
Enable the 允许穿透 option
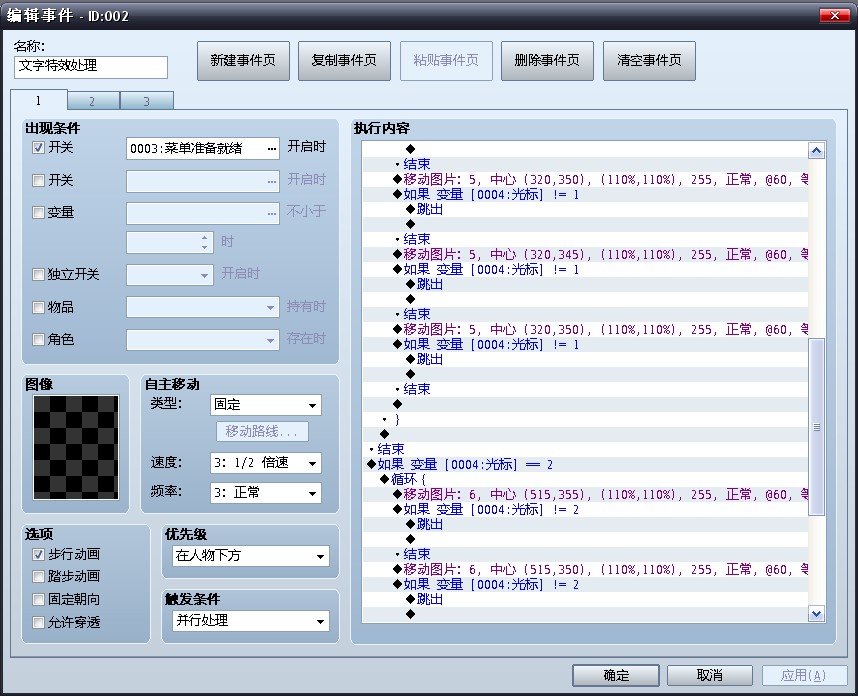coord(38,623)
